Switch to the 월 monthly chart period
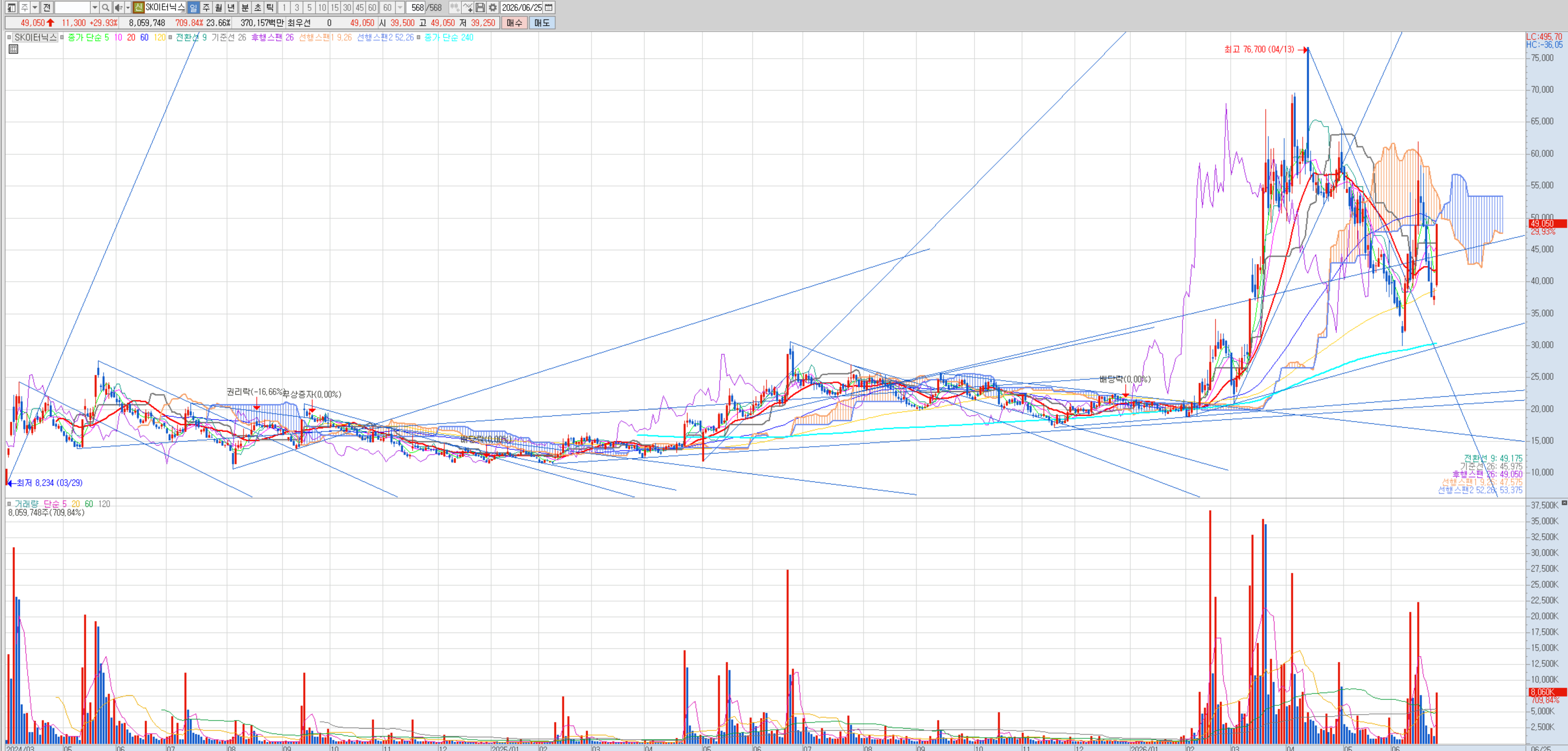This screenshot has height=751, width=1568. [218, 7]
